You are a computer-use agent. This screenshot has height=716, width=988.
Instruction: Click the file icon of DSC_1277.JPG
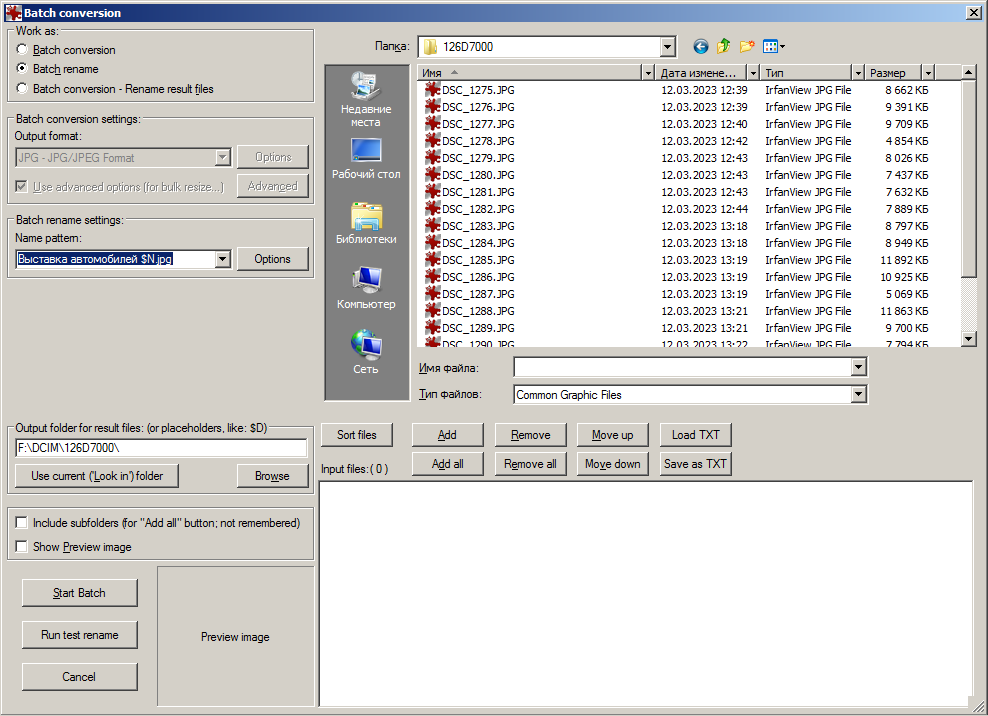(x=432, y=124)
